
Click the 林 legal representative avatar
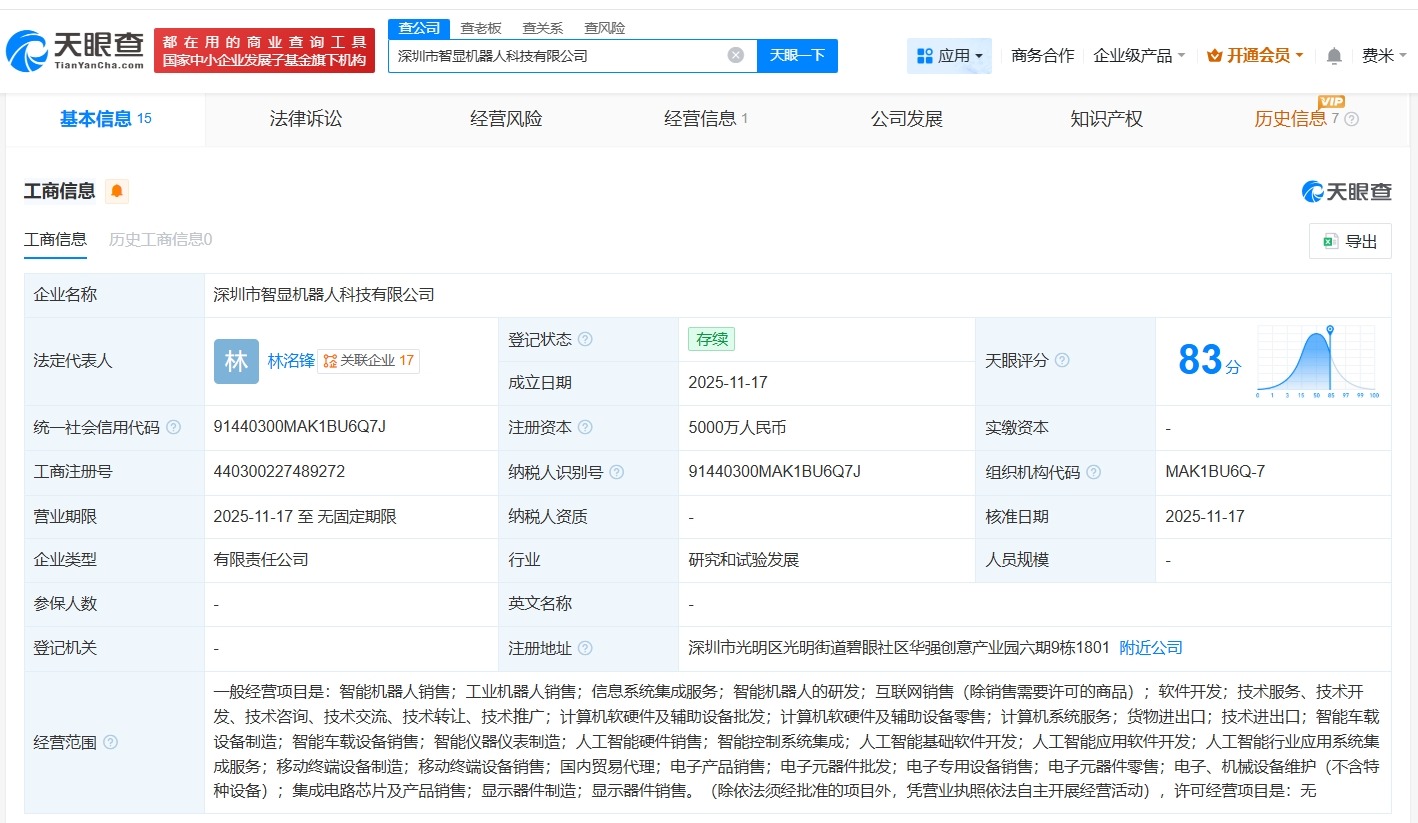point(236,361)
